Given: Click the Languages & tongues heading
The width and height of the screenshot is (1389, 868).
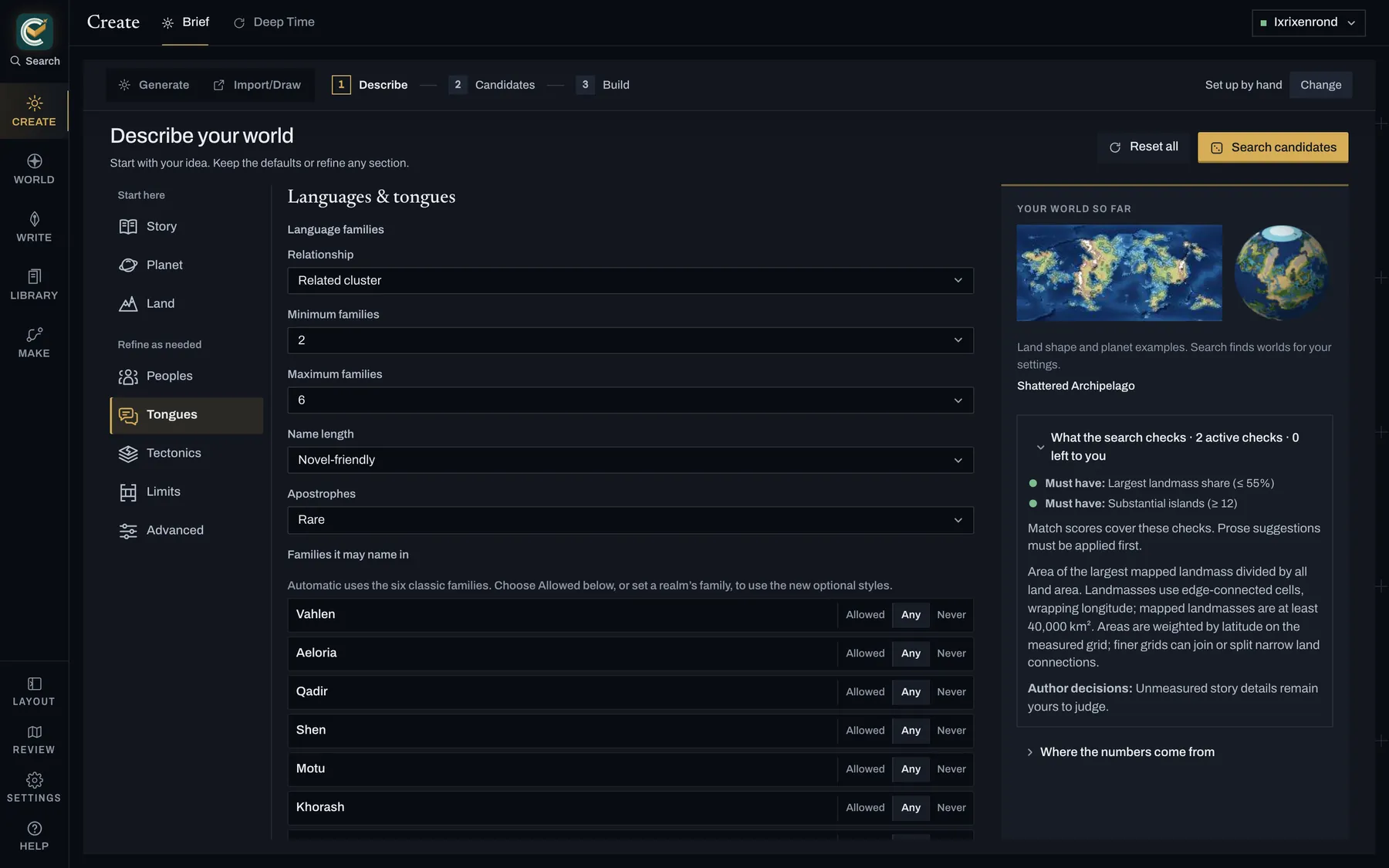Looking at the screenshot, I should [x=371, y=197].
